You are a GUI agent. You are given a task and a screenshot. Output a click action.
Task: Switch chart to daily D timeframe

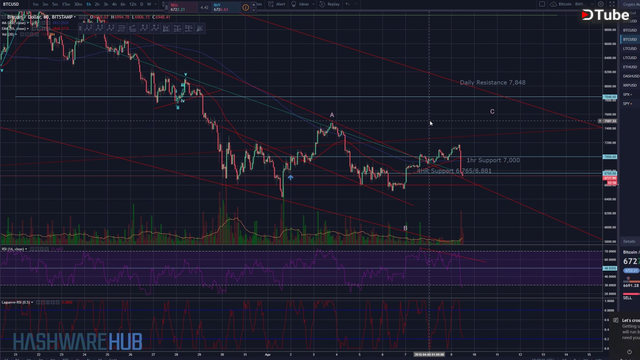click(x=142, y=4)
